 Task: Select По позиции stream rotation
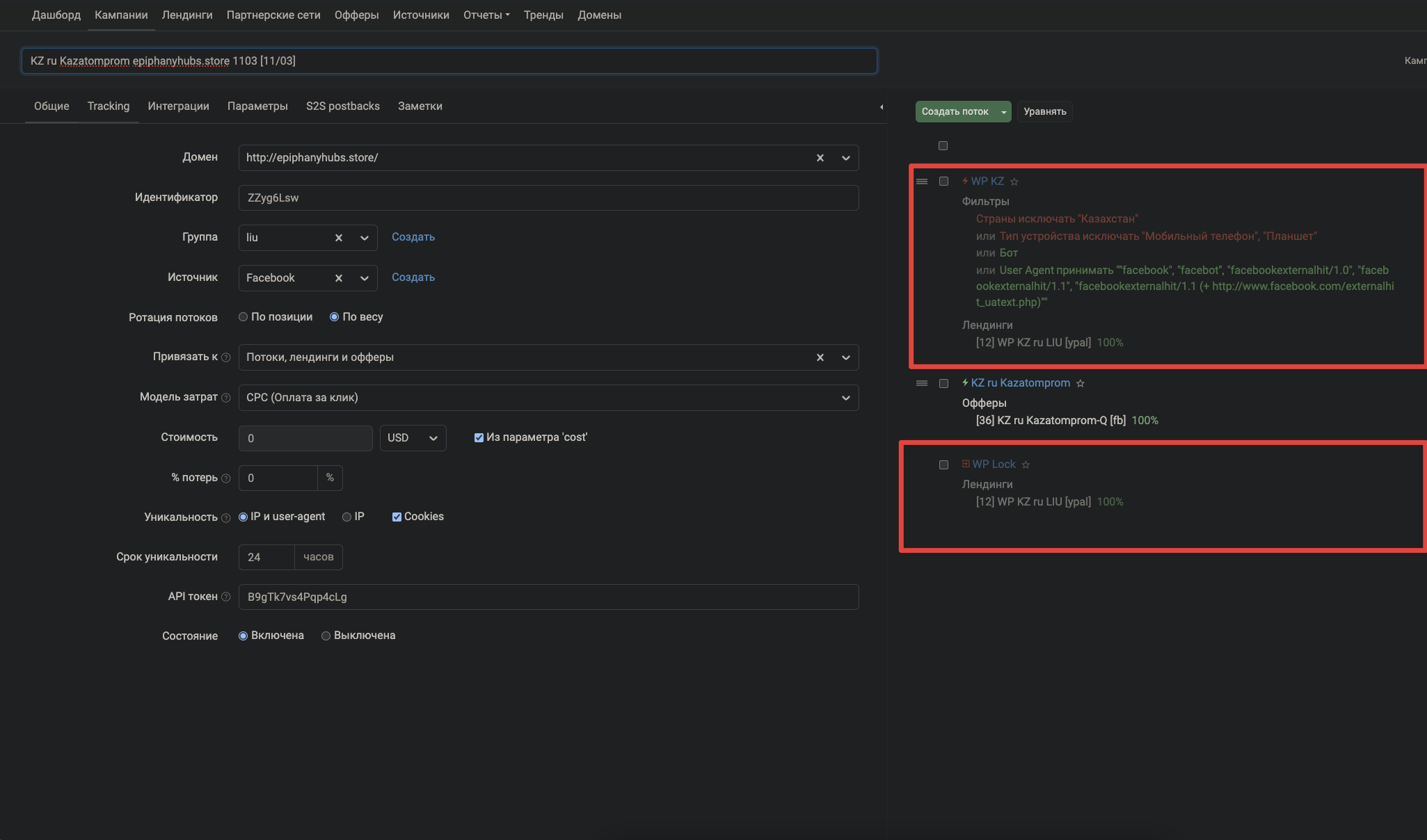(243, 317)
